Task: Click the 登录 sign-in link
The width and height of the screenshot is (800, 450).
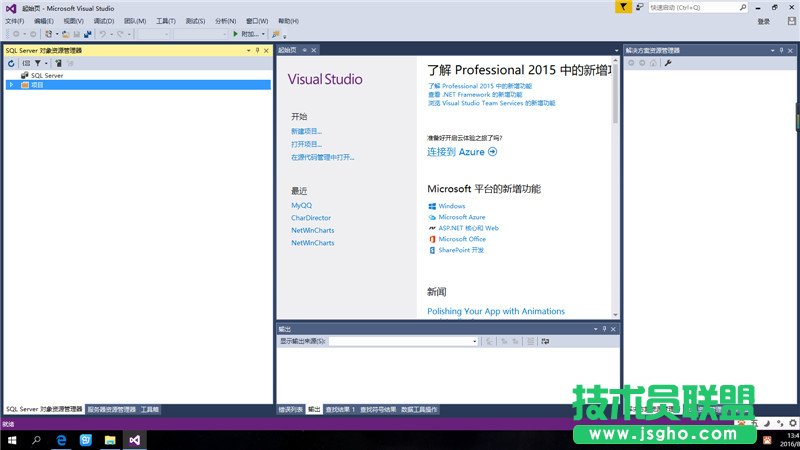Action: (x=763, y=21)
